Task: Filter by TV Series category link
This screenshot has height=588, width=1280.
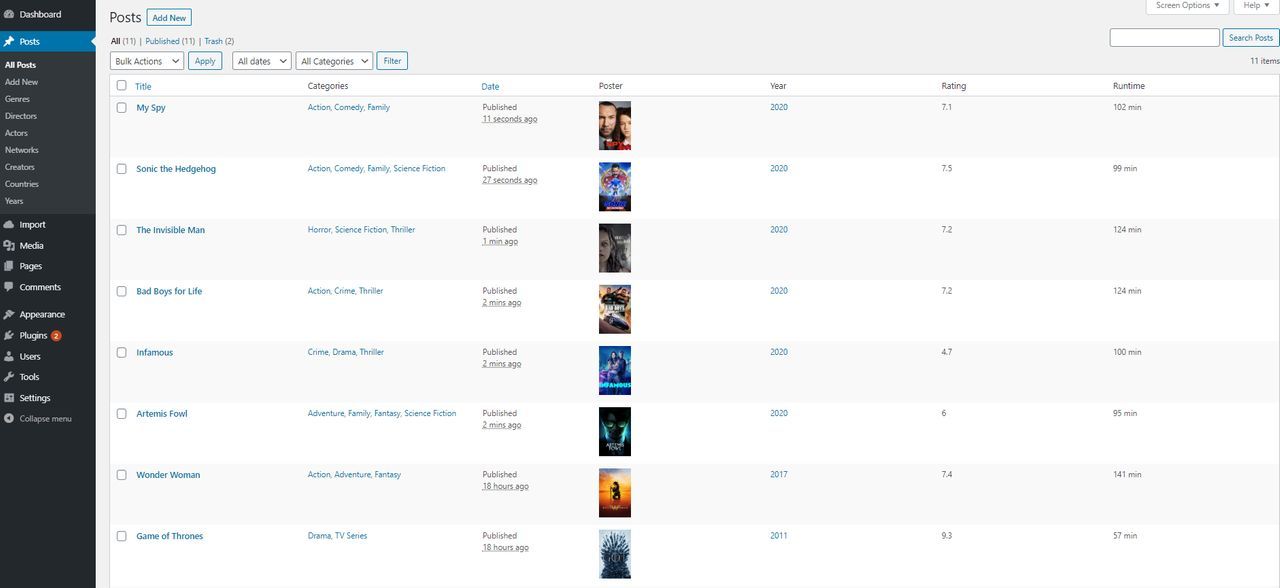Action: (x=351, y=536)
